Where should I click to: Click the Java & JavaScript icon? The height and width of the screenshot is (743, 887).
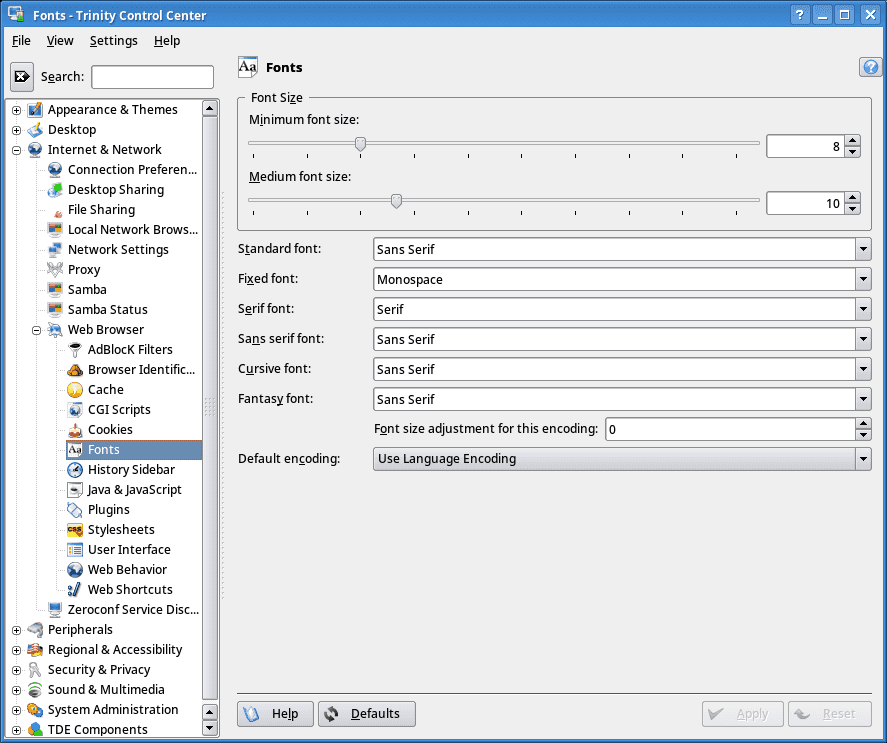(75, 489)
